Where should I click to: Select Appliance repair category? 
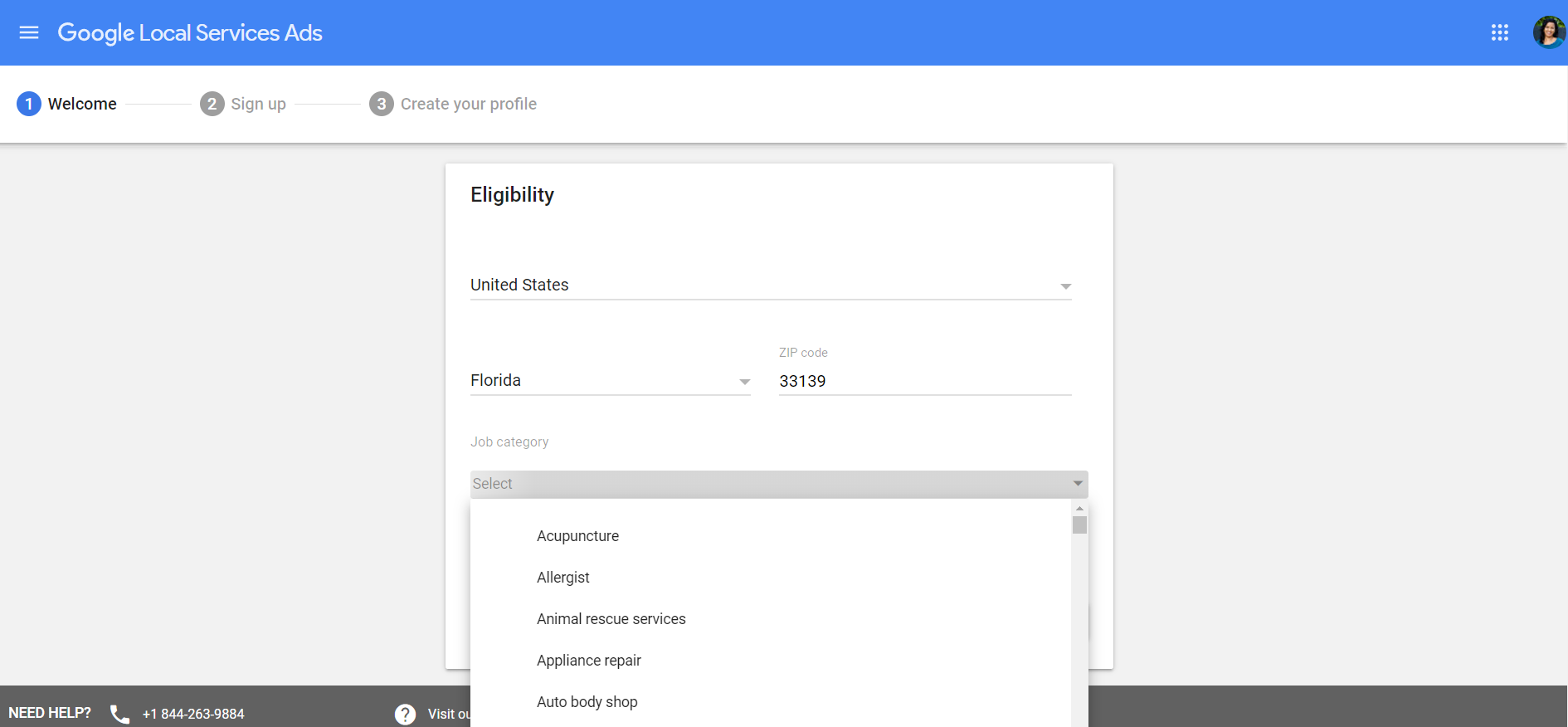[x=588, y=661]
